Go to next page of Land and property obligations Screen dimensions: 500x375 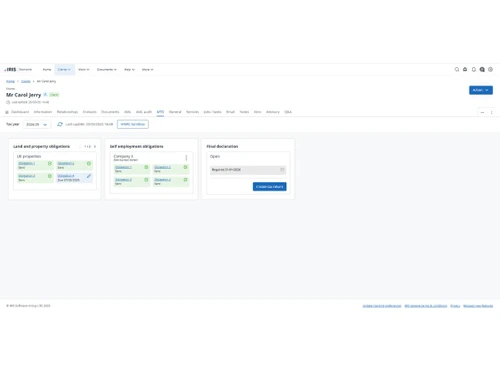[x=95, y=146]
